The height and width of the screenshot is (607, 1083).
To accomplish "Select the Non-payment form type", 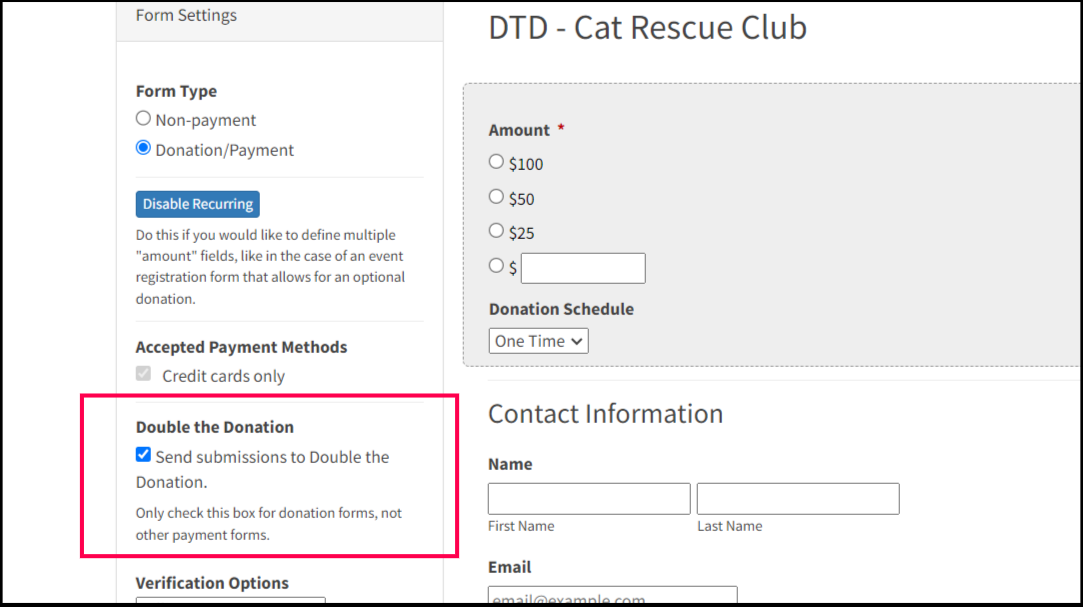I will pyautogui.click(x=144, y=119).
